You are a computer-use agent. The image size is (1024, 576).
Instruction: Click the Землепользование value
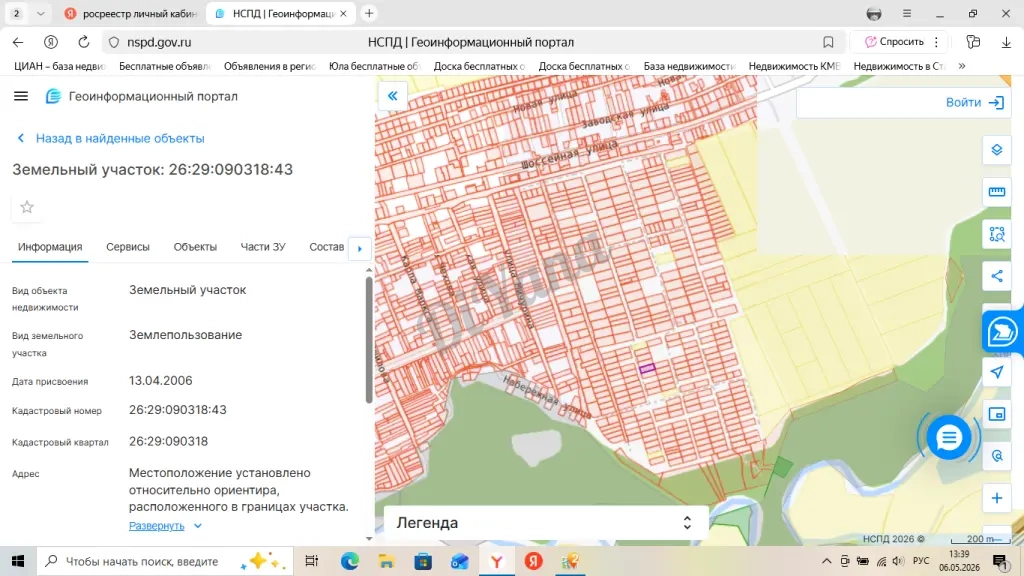[185, 335]
